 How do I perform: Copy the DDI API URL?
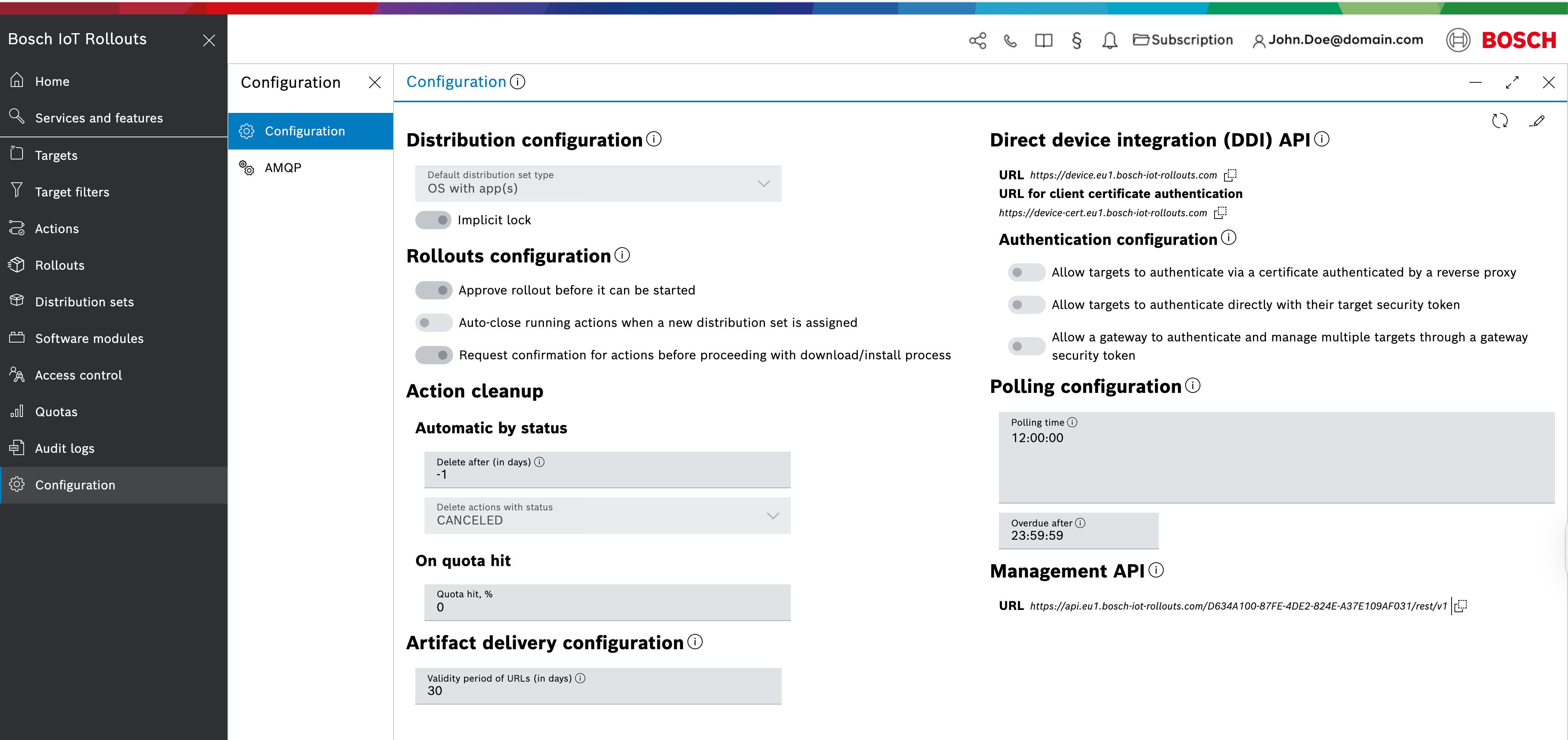pos(1230,175)
